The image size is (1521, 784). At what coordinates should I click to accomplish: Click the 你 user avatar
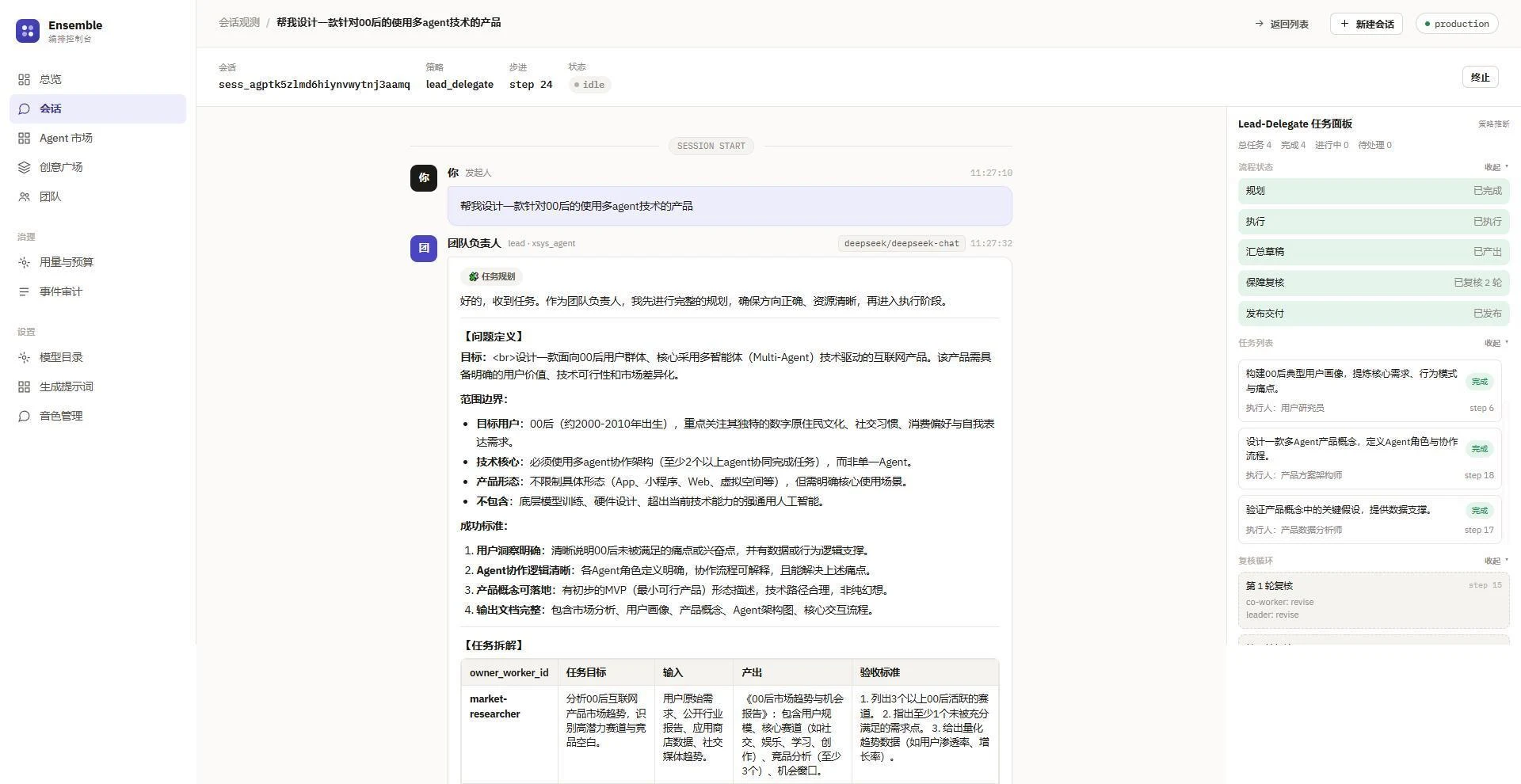[x=424, y=178]
